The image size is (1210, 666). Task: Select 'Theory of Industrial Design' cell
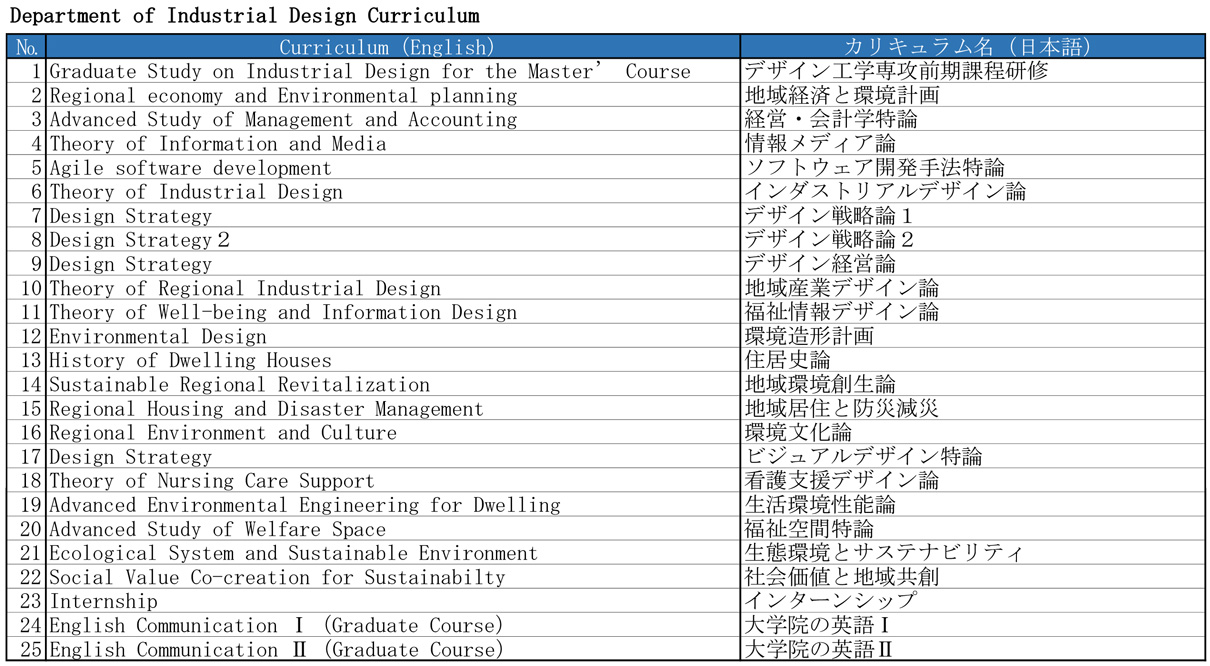point(393,191)
